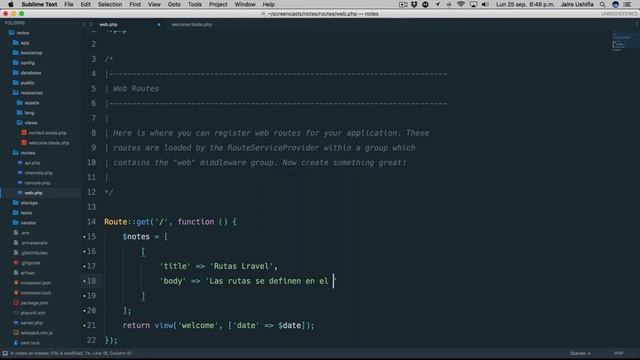Click the forward navigation arrow beside tabs
This screenshot has height=360, width=640.
[x=91, y=24]
